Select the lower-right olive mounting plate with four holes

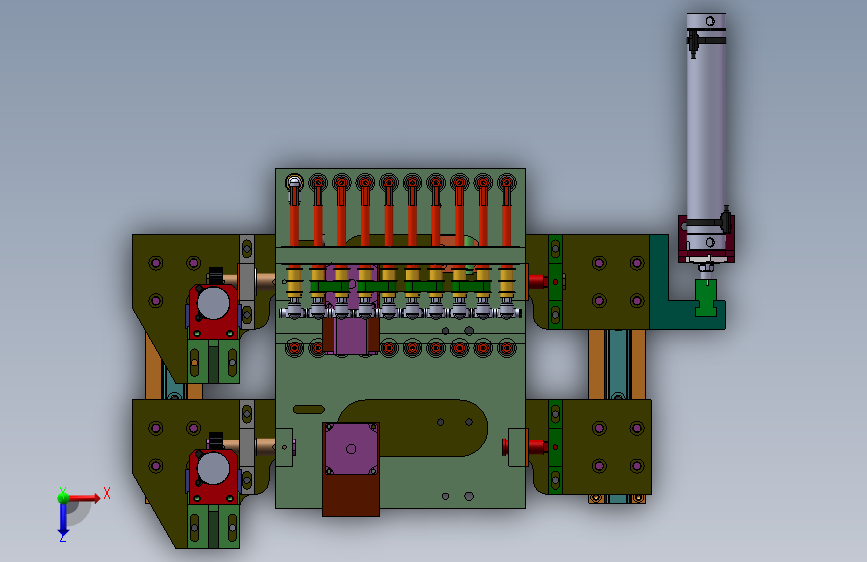point(607,447)
